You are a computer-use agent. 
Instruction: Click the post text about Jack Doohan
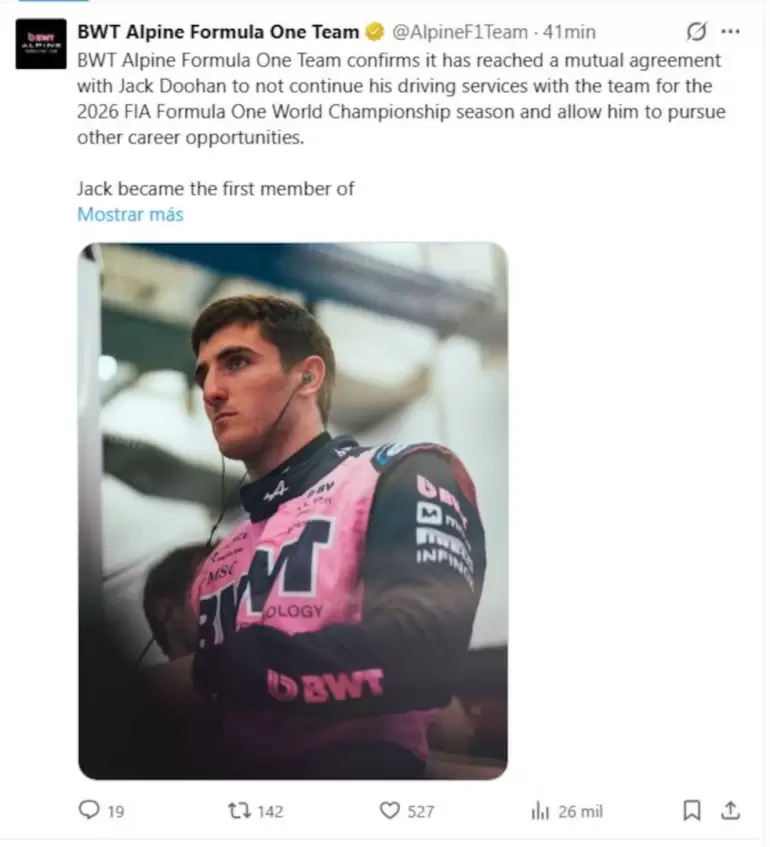(x=400, y=99)
